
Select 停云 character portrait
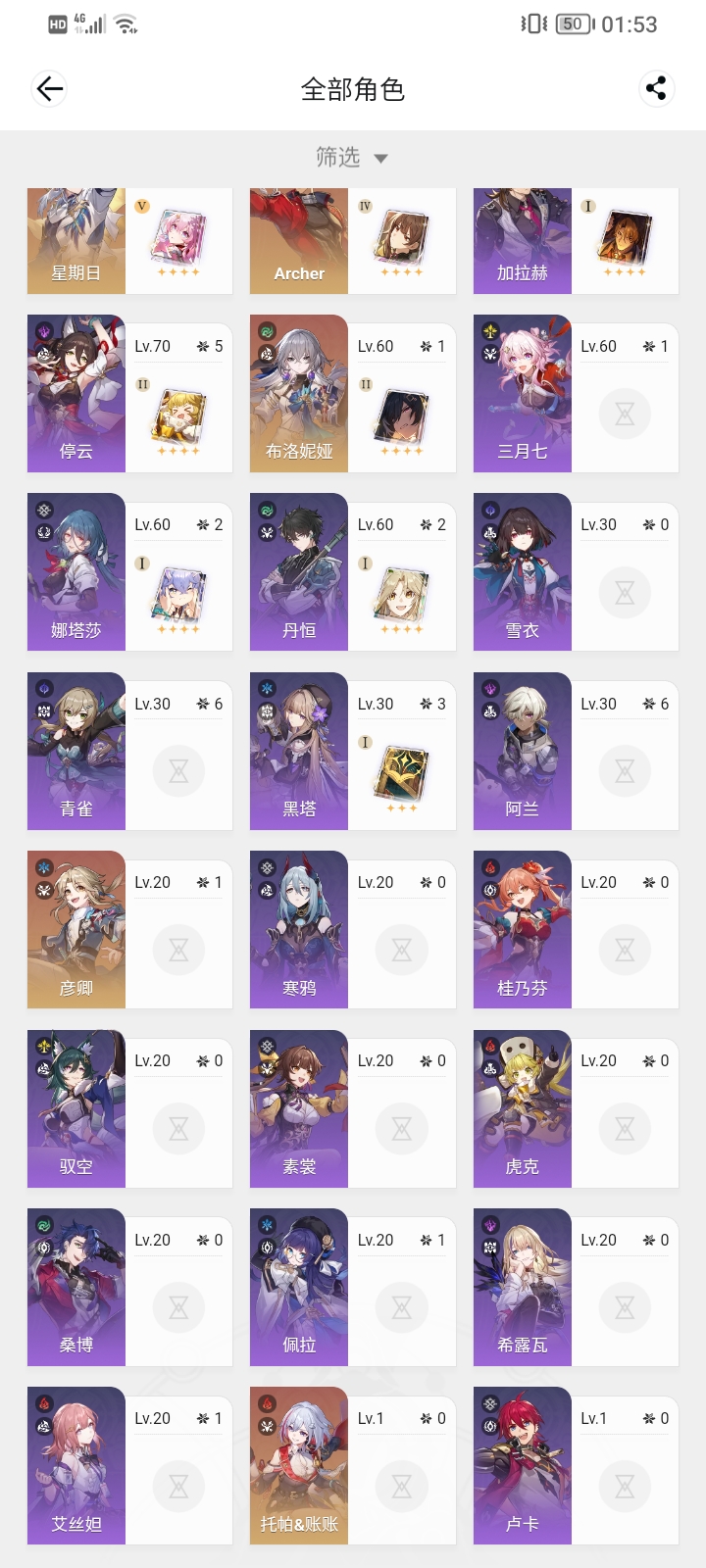coord(76,393)
